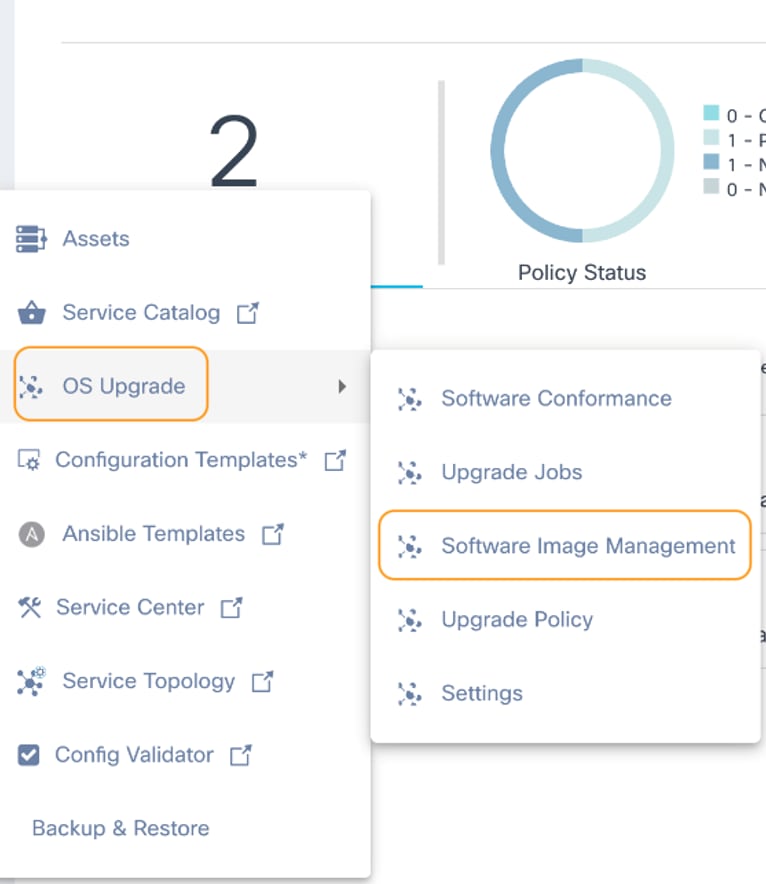The height and width of the screenshot is (884, 766).
Task: Click external link icon next to Ansible Templates
Action: click(x=272, y=534)
